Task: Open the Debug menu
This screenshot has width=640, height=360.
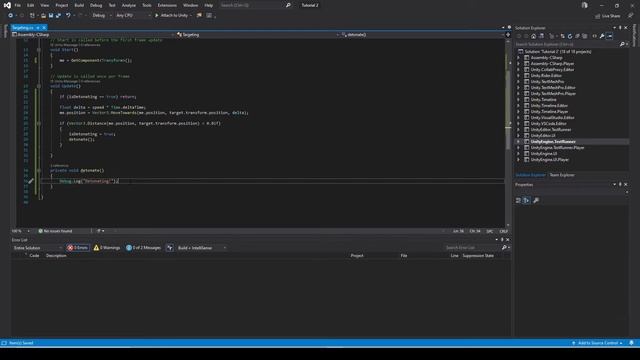Action: point(96,5)
